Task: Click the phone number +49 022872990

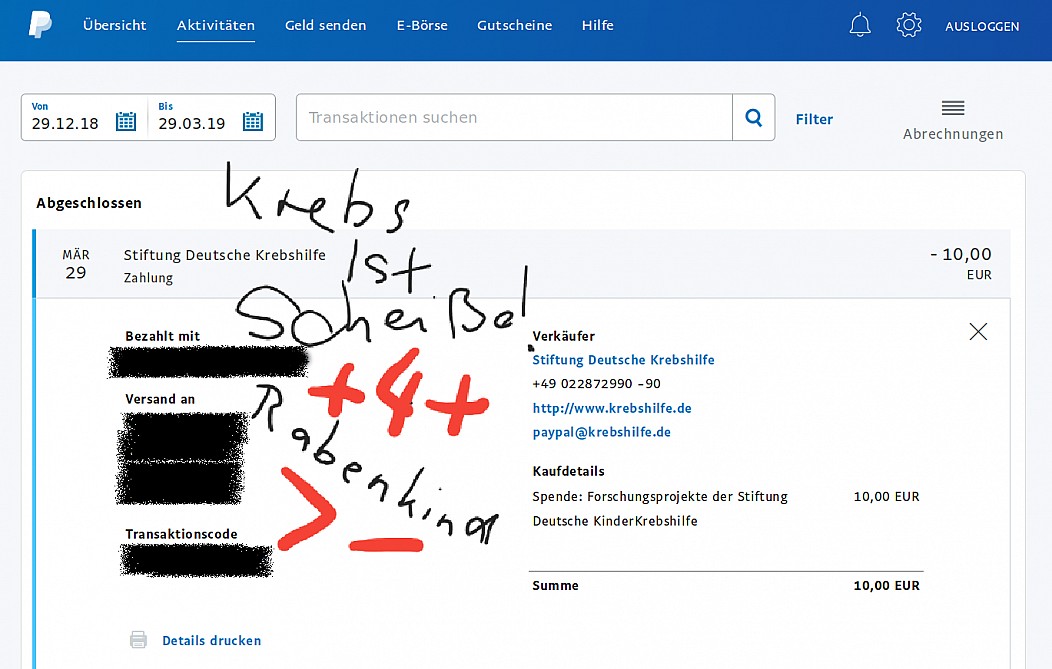Action: [x=596, y=384]
